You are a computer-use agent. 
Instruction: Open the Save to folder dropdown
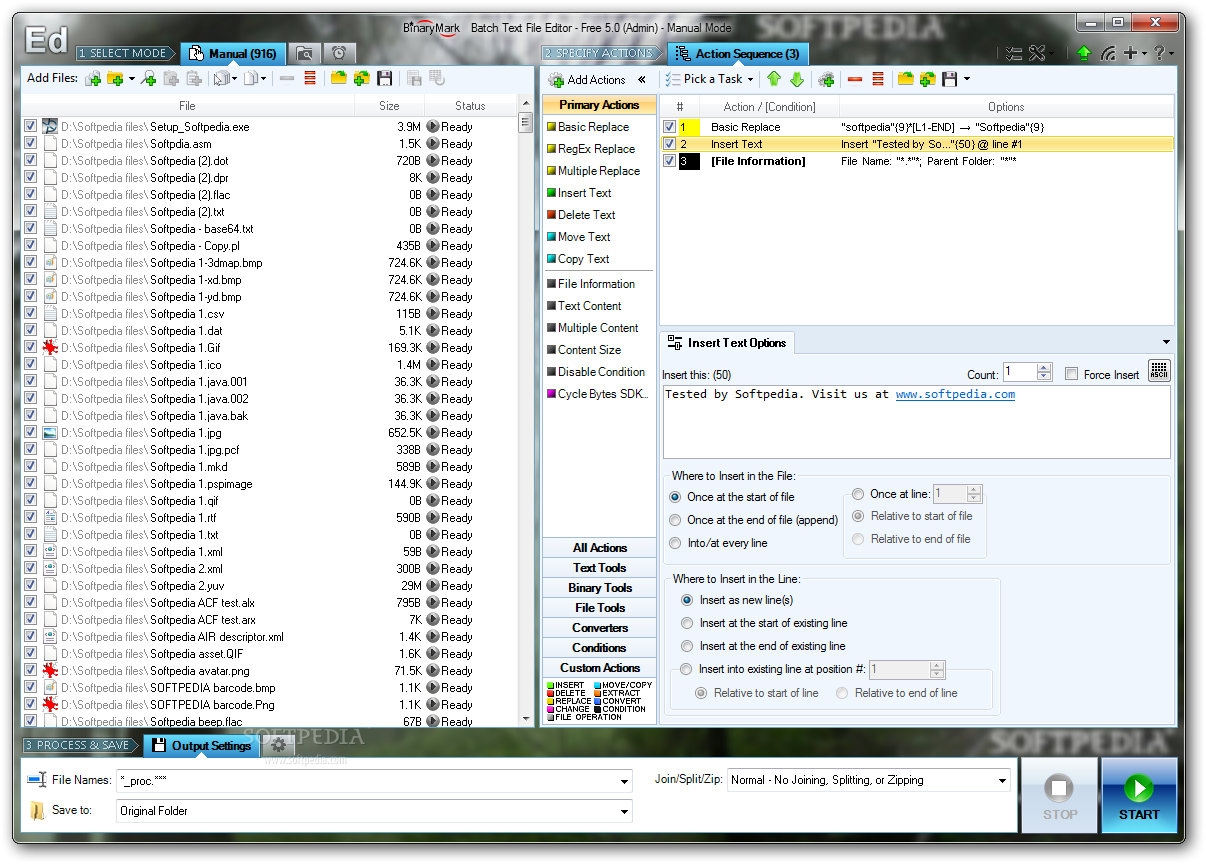[x=625, y=811]
